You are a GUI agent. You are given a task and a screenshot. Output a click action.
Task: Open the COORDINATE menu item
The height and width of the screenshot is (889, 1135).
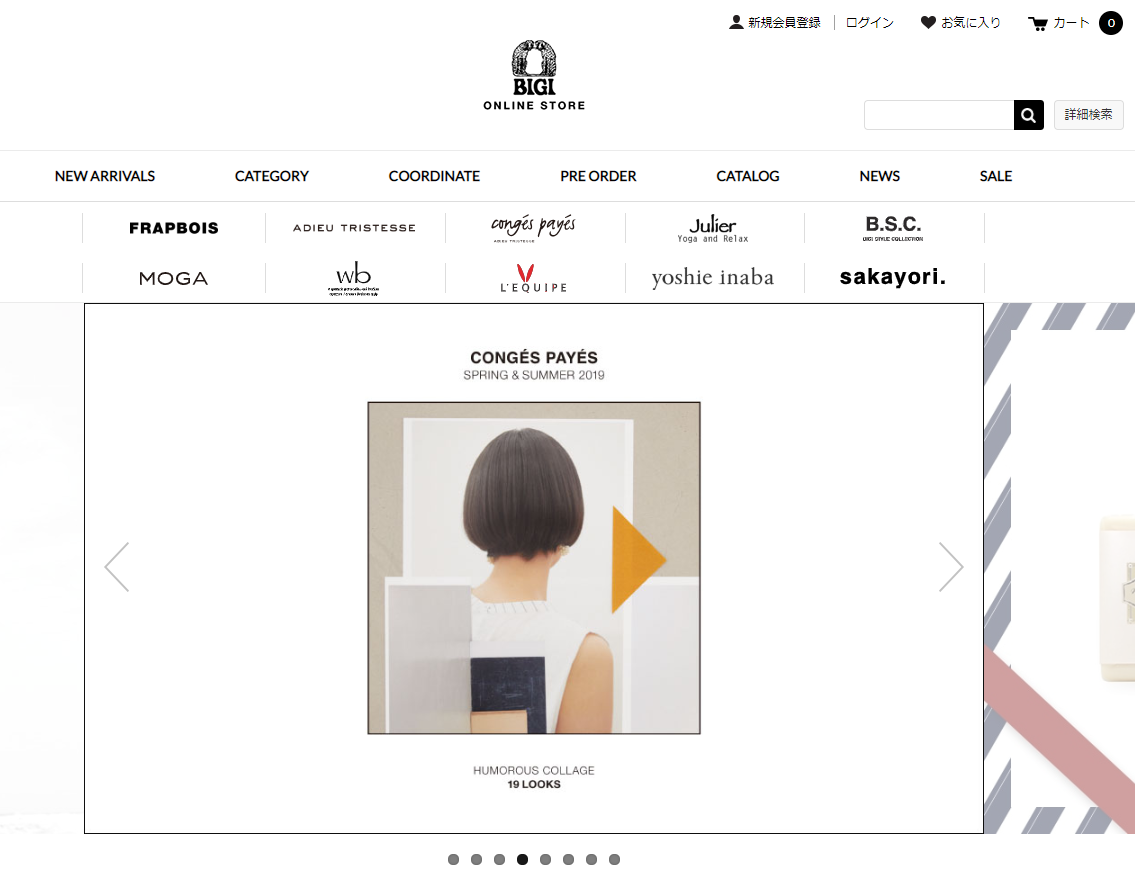tap(434, 176)
